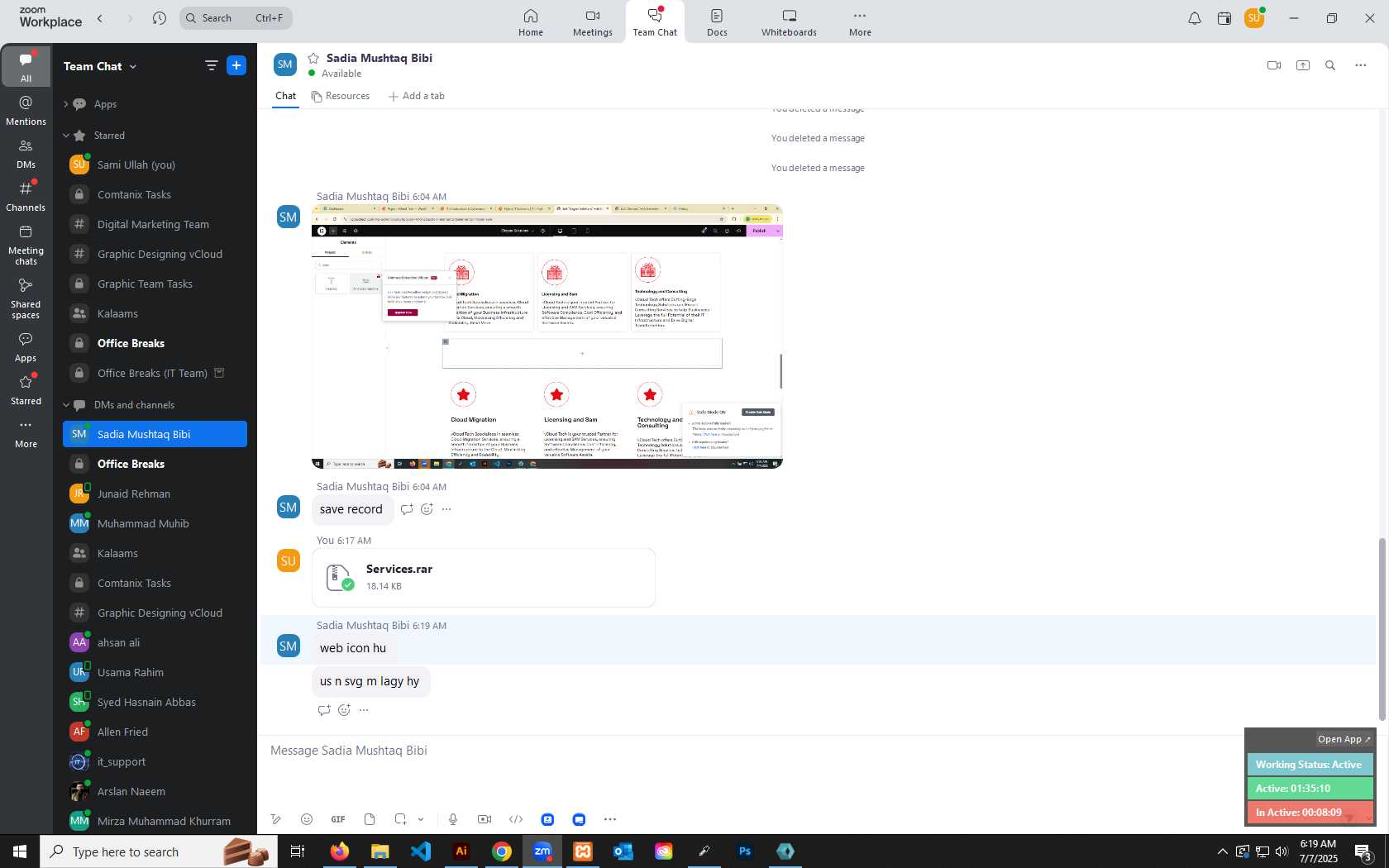The width and height of the screenshot is (1389, 868).
Task: Open Visual Studio Code from the taskbar
Action: click(421, 851)
